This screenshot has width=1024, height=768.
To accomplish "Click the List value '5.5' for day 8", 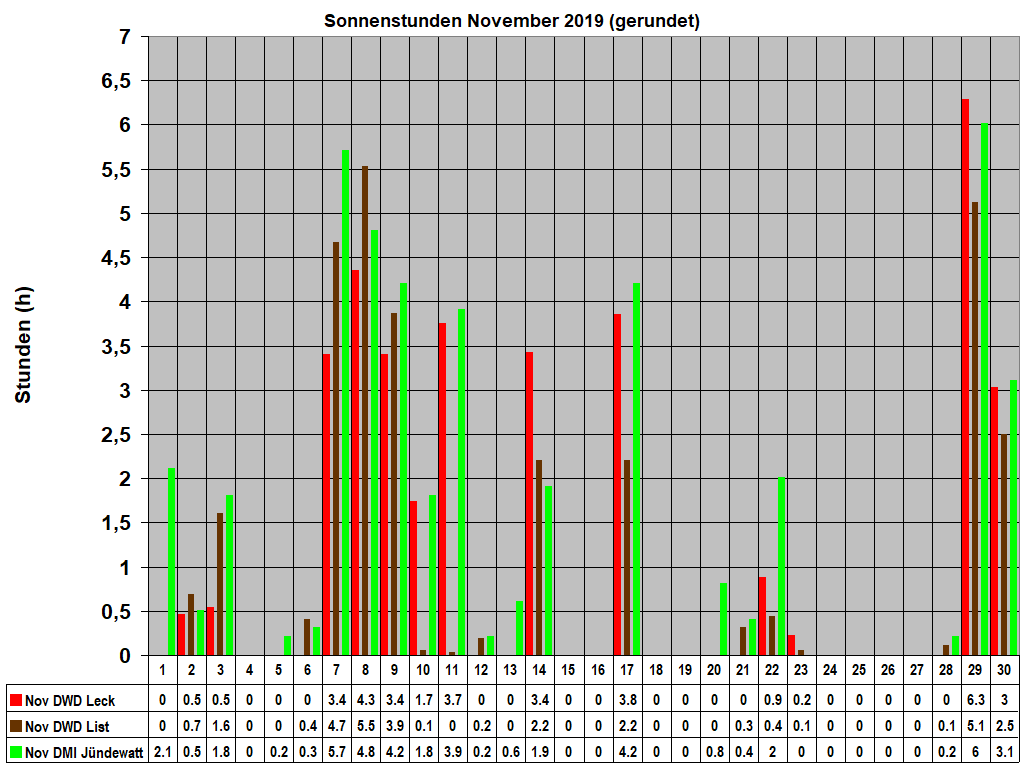I will click(x=365, y=726).
